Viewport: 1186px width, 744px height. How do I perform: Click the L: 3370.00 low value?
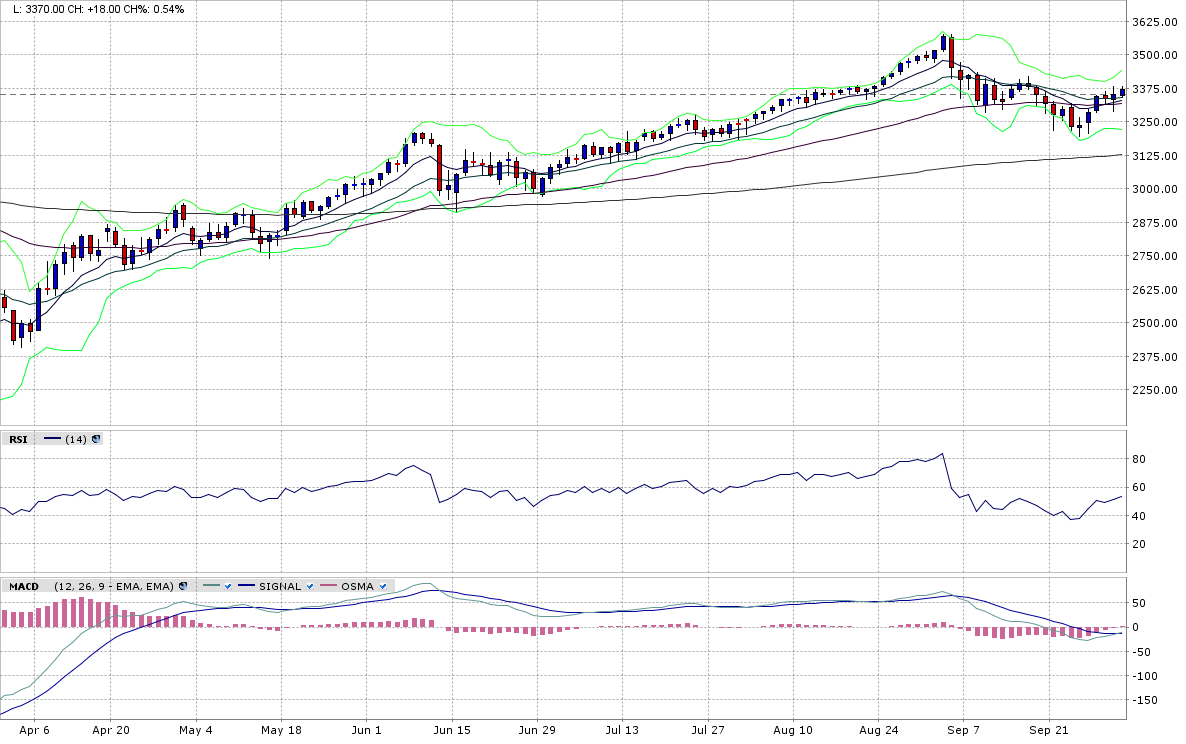point(39,9)
